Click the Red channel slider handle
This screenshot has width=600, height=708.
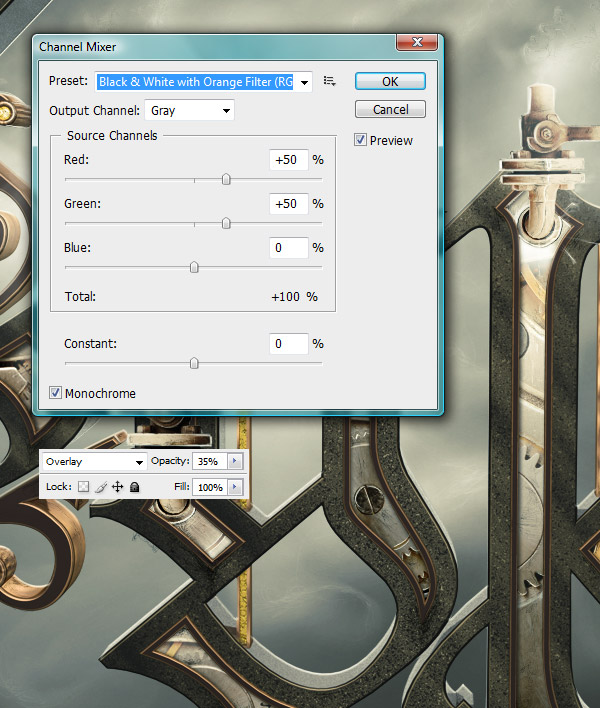click(226, 179)
